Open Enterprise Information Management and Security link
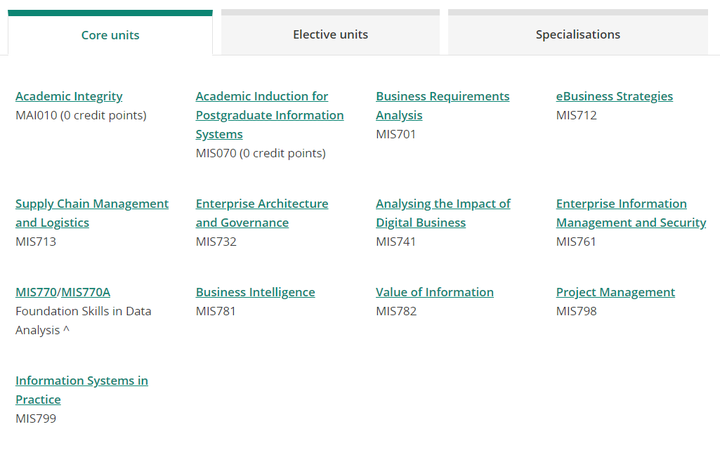 pyautogui.click(x=631, y=213)
